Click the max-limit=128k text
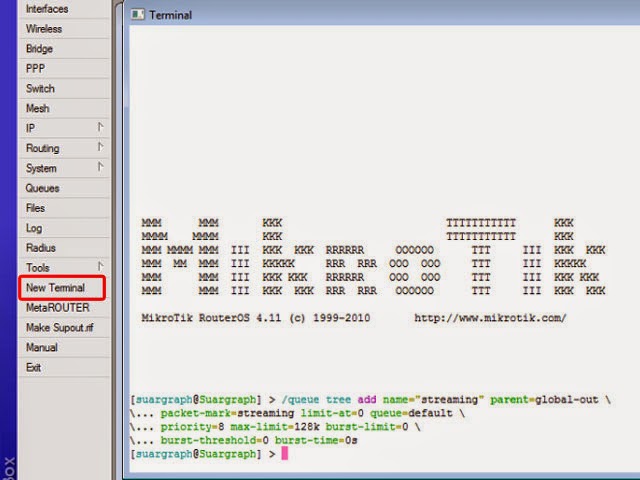The height and width of the screenshot is (480, 640). 275,427
